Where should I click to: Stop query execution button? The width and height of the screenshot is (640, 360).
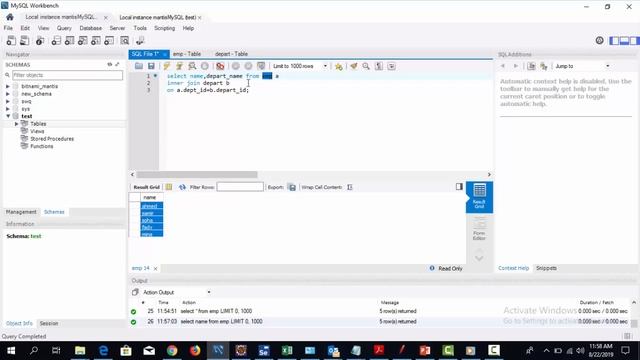coord(204,66)
